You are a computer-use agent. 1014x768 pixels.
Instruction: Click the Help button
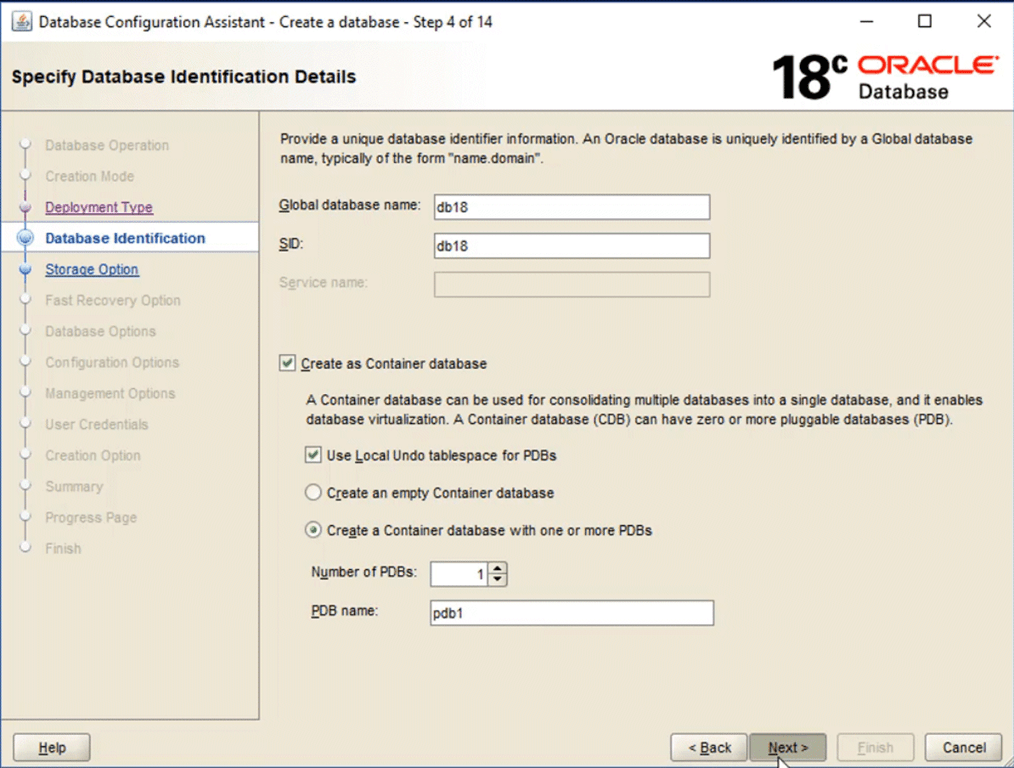[52, 747]
